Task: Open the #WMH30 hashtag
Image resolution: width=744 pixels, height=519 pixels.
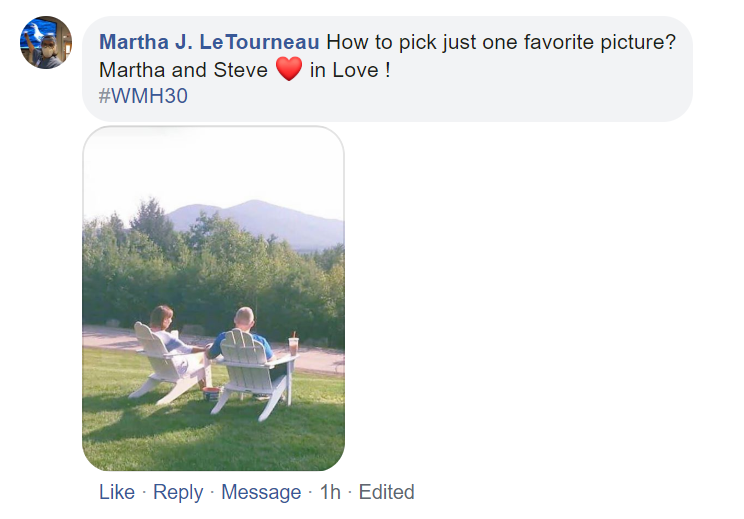Action: point(143,97)
